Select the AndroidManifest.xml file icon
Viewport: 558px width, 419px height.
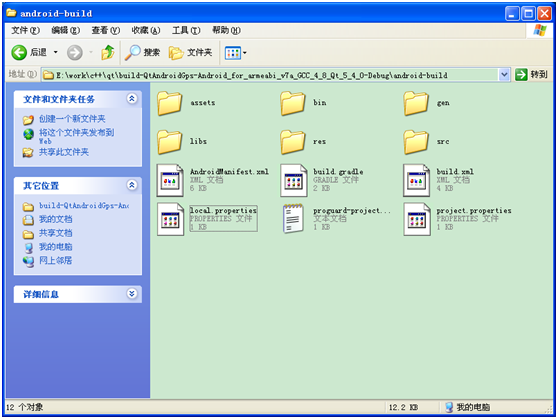170,180
